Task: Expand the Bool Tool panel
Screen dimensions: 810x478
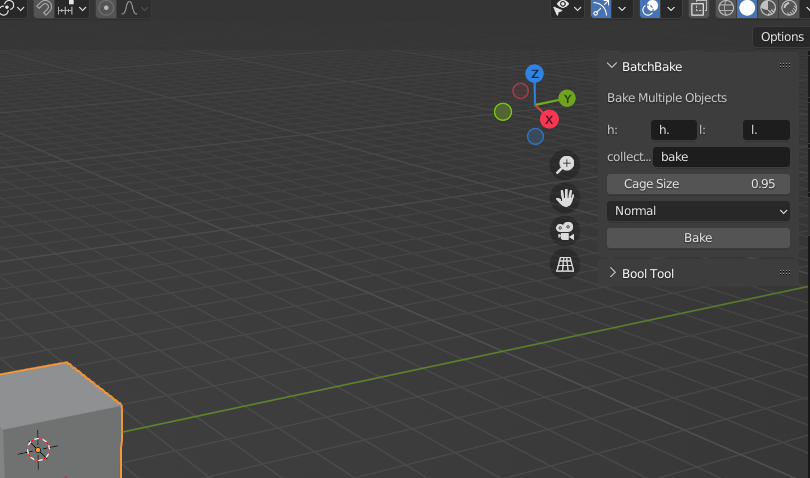Action: [x=612, y=273]
